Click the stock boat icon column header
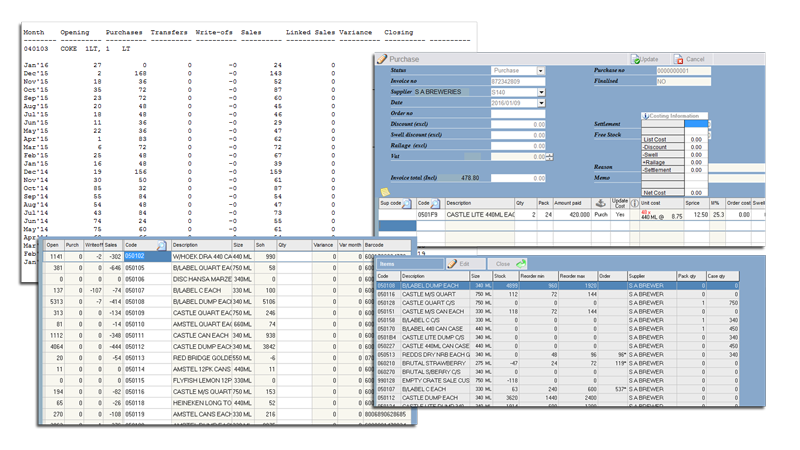Image resolution: width=800 pixels, height=450 pixels. (x=601, y=203)
